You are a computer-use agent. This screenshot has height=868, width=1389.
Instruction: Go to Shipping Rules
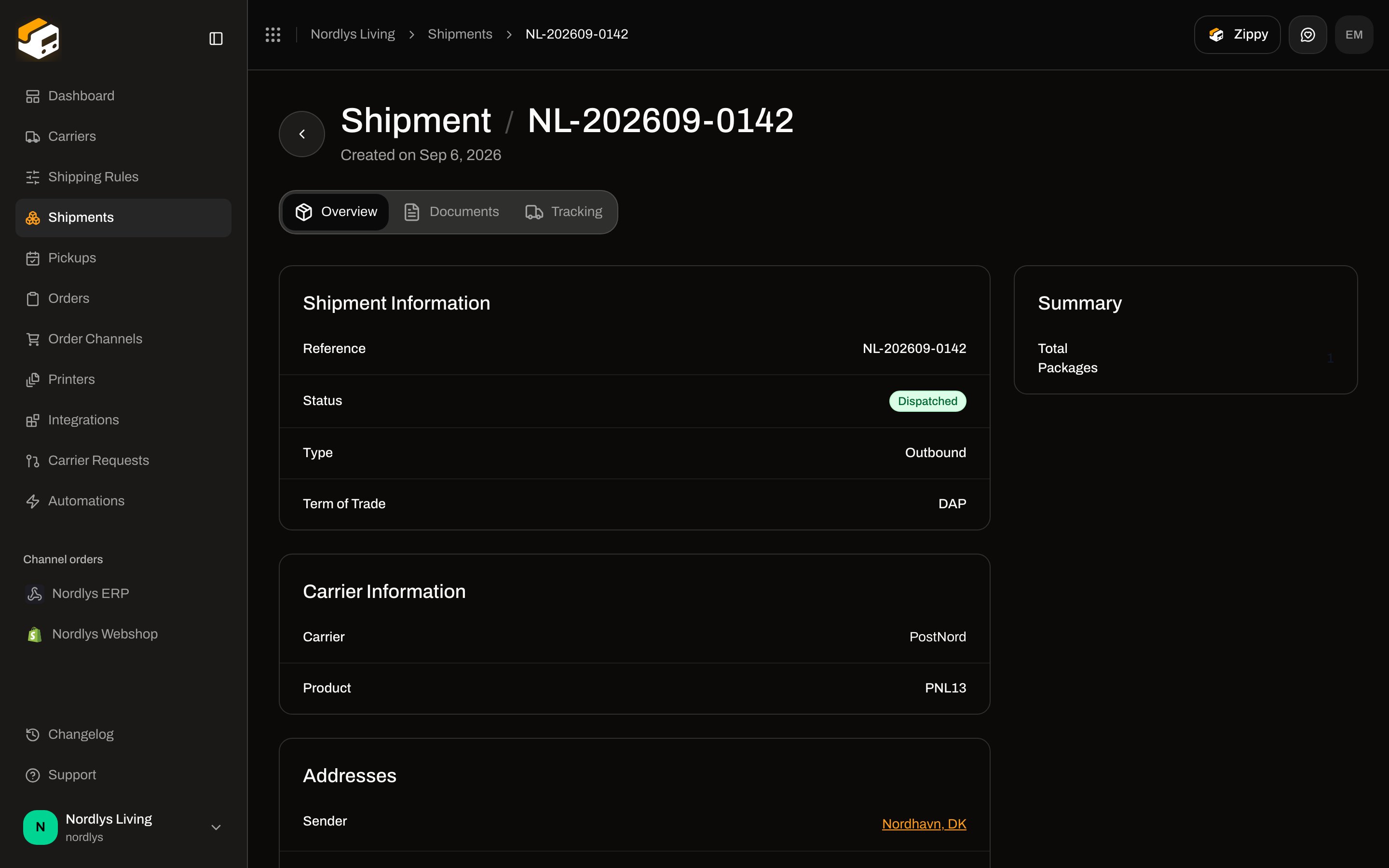tap(123, 177)
